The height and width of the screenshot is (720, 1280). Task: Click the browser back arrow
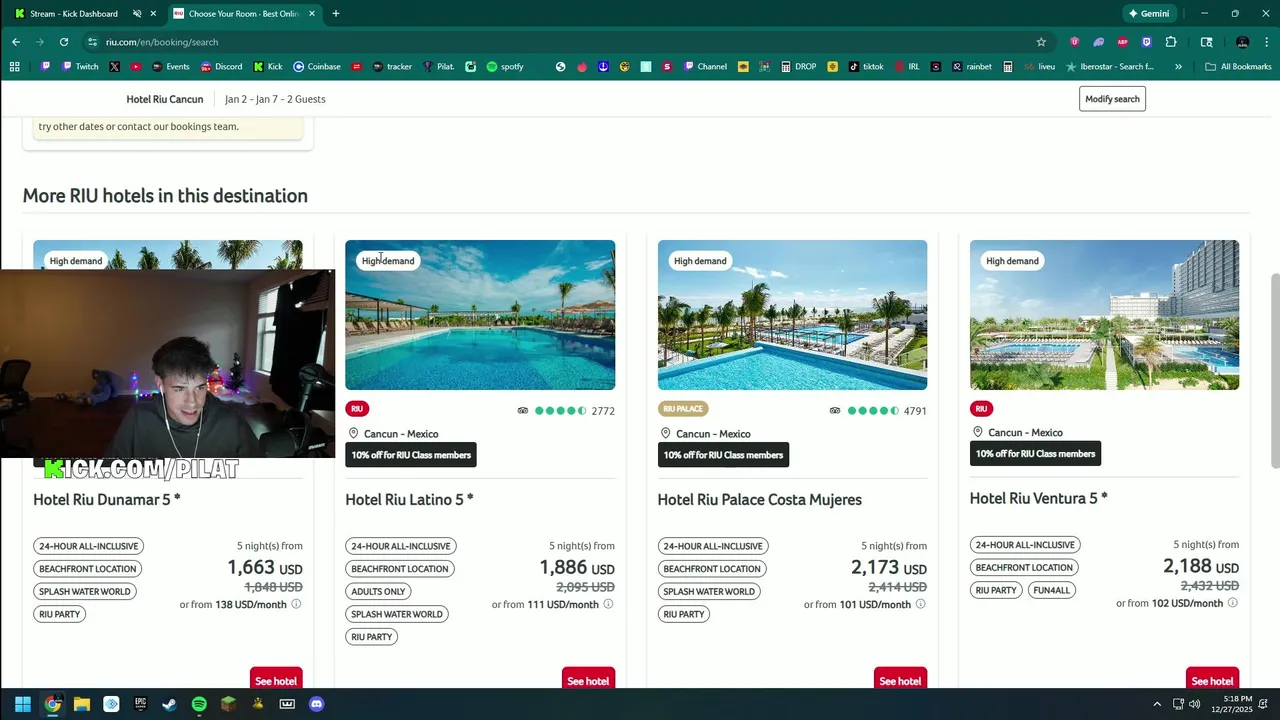pyautogui.click(x=16, y=42)
